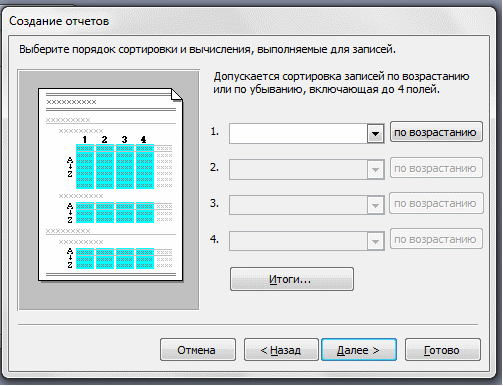
Task: Go back with the Назад button
Action: pyautogui.click(x=281, y=350)
